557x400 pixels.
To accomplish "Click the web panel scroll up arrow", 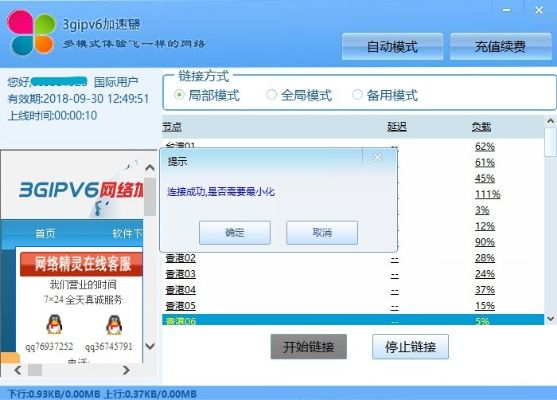I will (150, 167).
